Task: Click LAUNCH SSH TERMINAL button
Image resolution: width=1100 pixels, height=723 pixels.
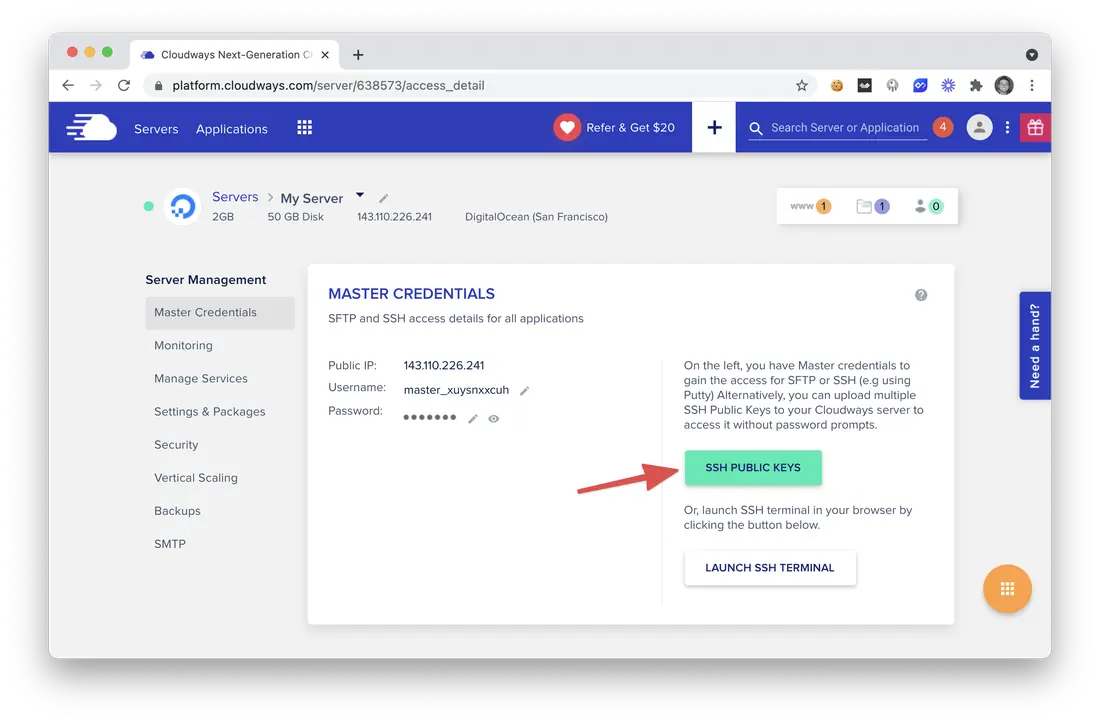Action: tap(770, 568)
